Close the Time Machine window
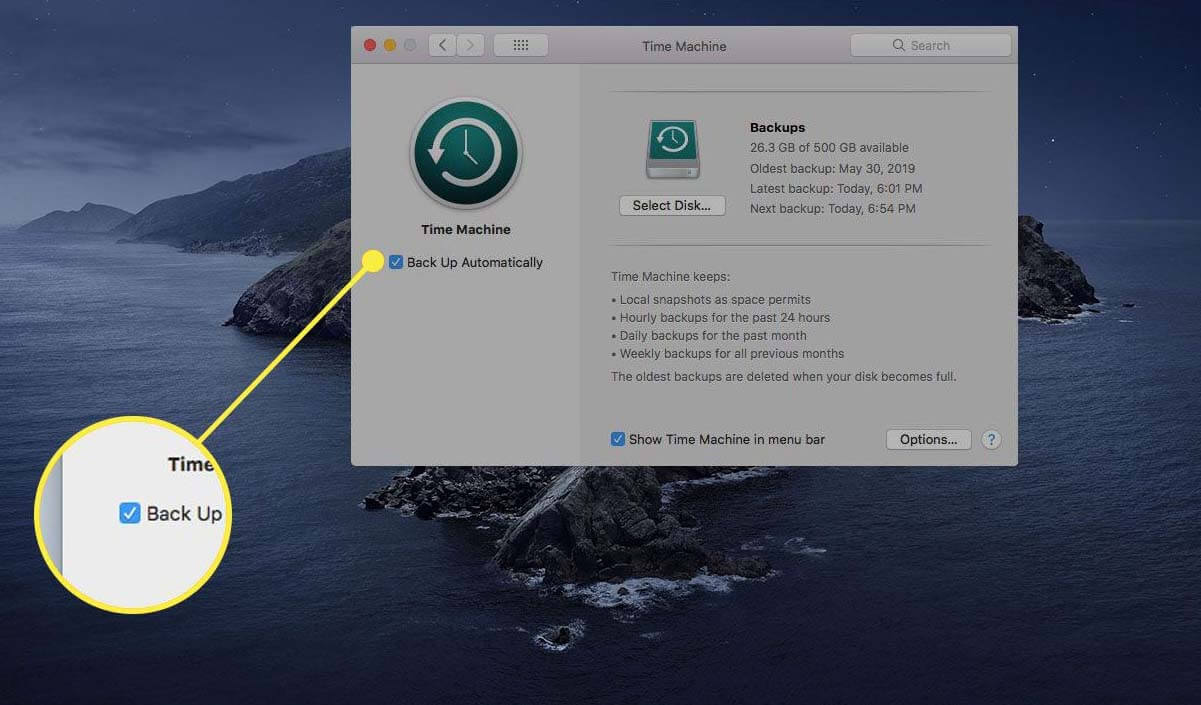Screen dimensions: 1201x705 coord(370,45)
